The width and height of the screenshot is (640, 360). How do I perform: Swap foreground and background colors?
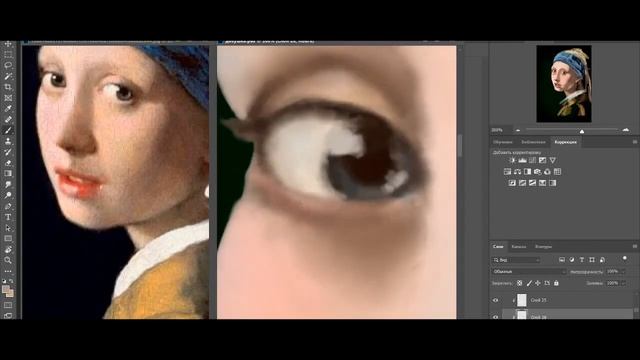pyautogui.click(x=11, y=281)
